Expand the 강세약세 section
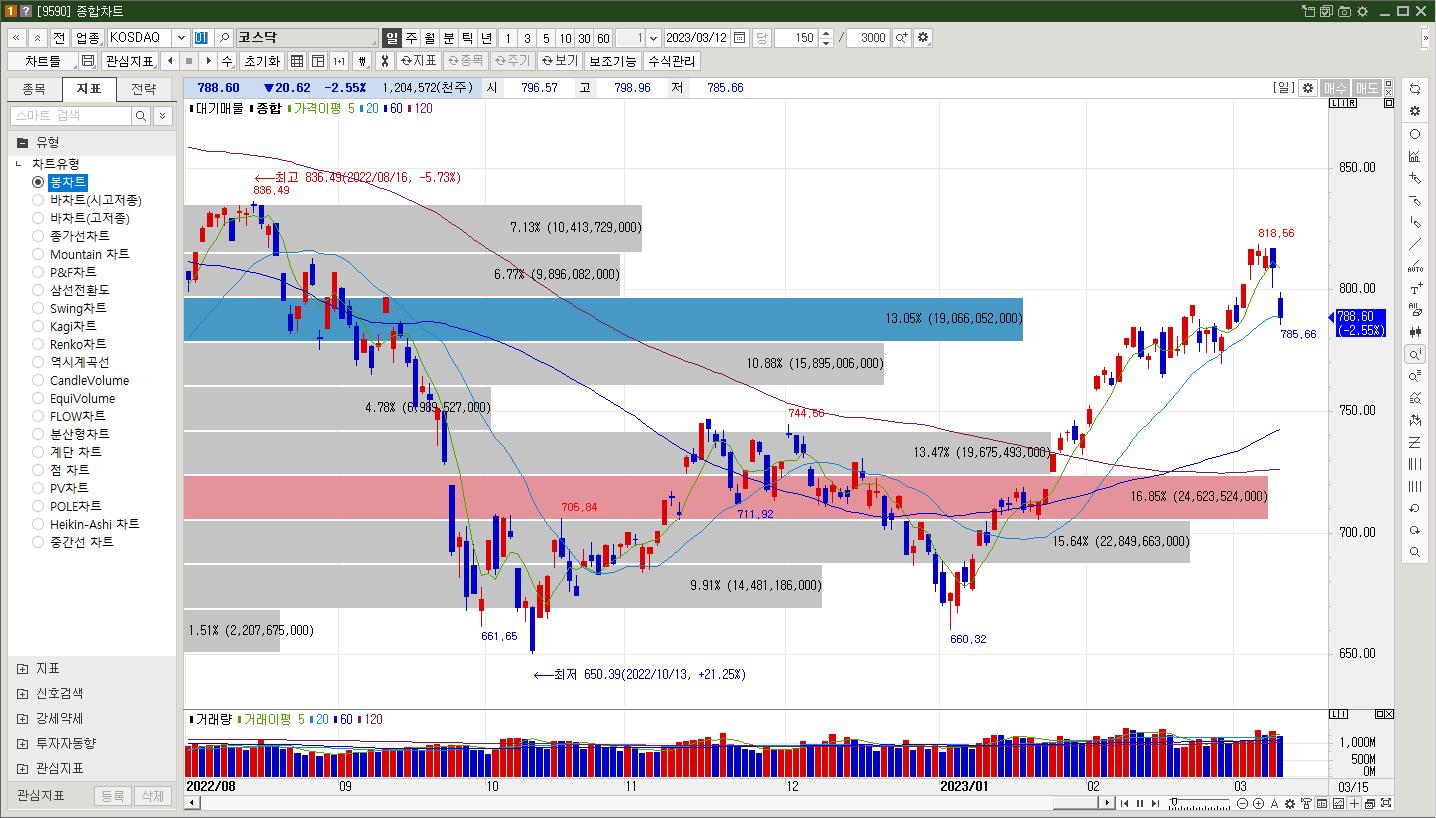Viewport: 1436px width, 818px height. 23,718
